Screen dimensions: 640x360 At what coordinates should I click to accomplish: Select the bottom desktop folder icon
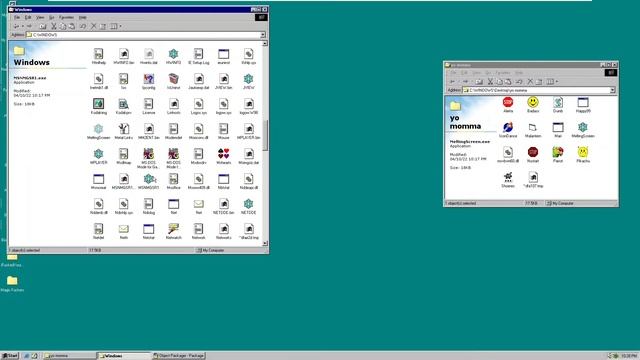tap(12, 280)
